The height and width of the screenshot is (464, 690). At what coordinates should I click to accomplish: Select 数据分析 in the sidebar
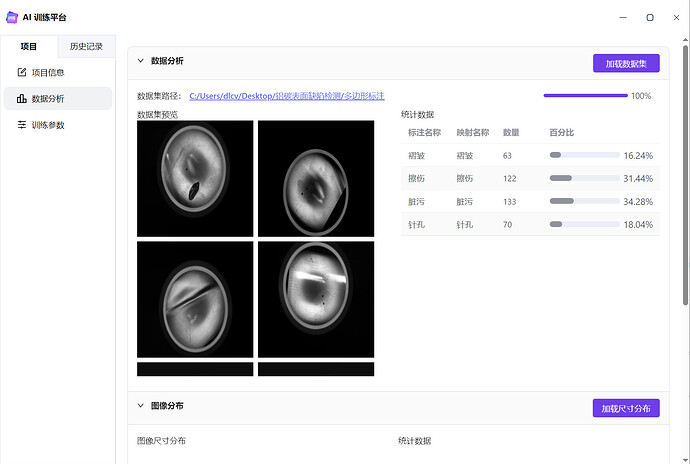[58, 99]
